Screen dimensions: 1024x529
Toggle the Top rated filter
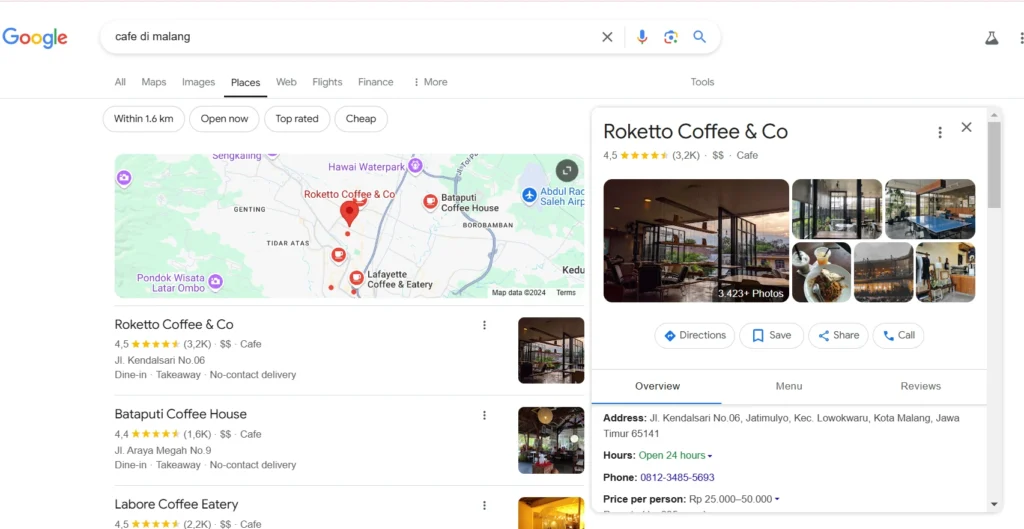297,119
